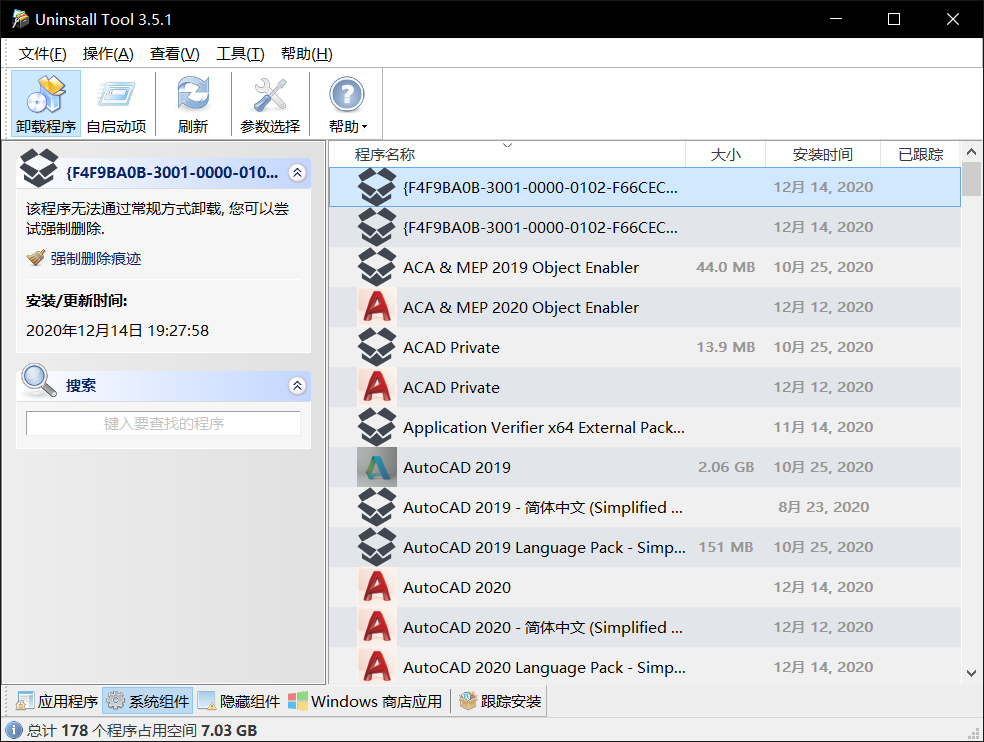Collapse the 搜索 search panel
The height and width of the screenshot is (742, 984).
point(297,385)
